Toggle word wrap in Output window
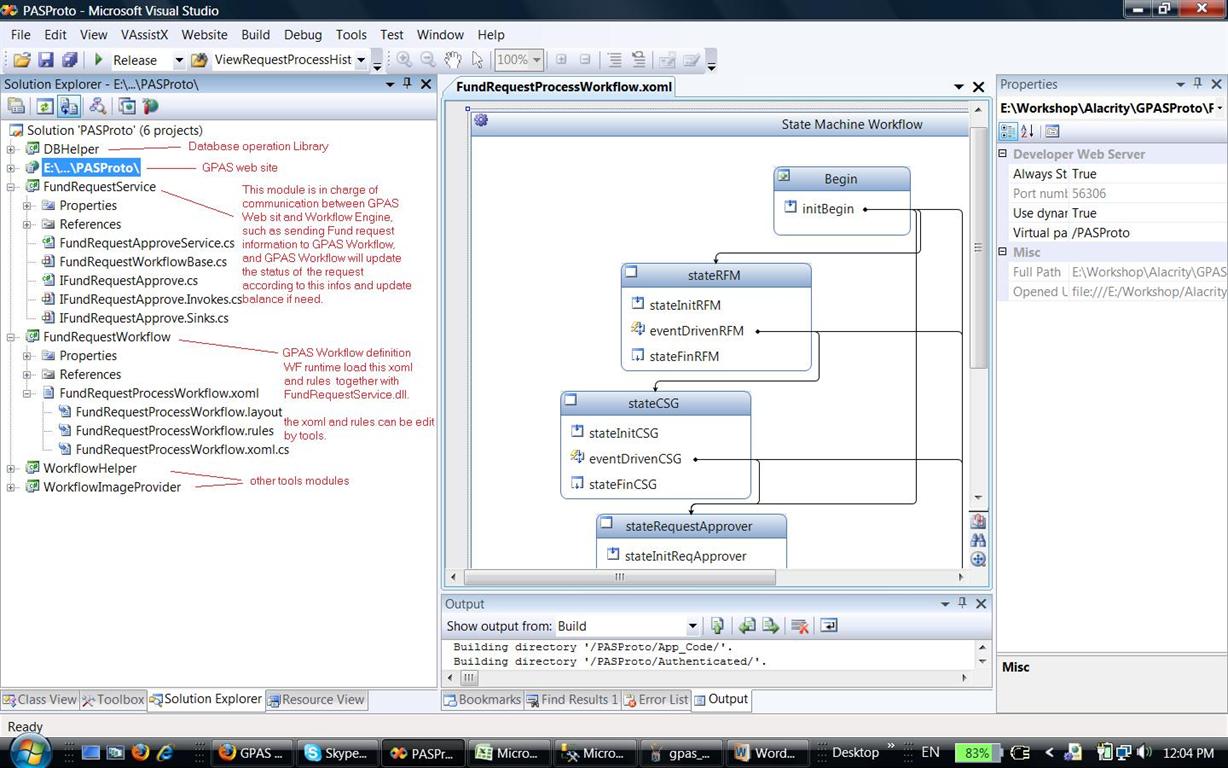The image size is (1228, 768). point(828,626)
